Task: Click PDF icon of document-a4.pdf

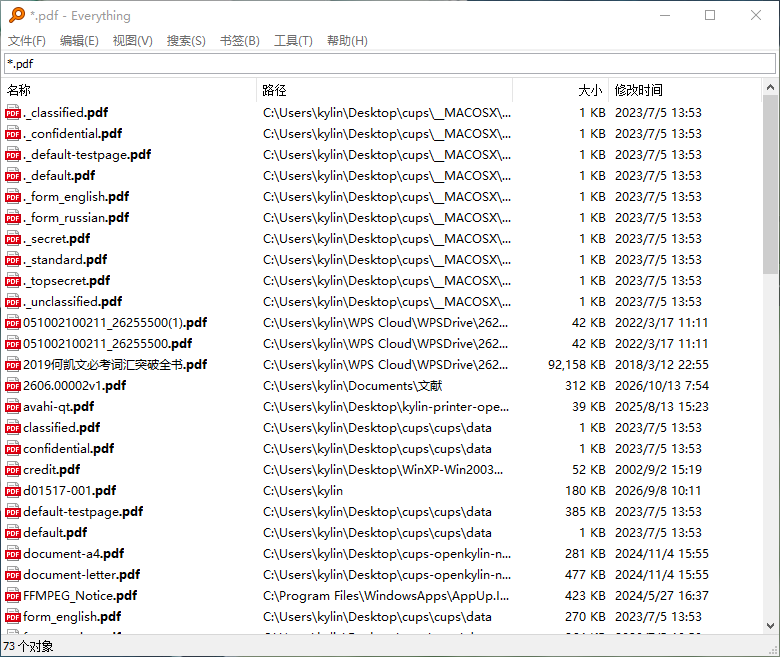Action: (13, 554)
